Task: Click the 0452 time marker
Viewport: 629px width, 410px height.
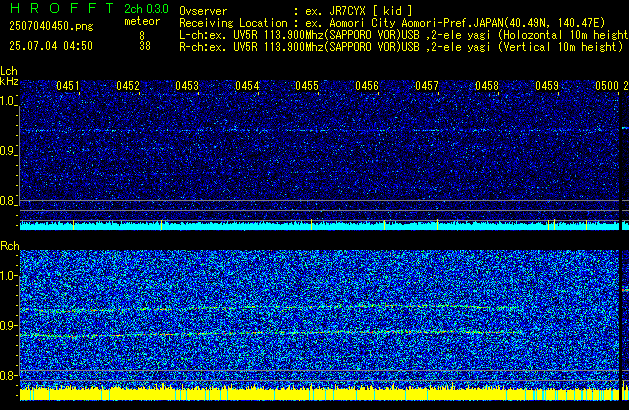Action: coord(128,86)
